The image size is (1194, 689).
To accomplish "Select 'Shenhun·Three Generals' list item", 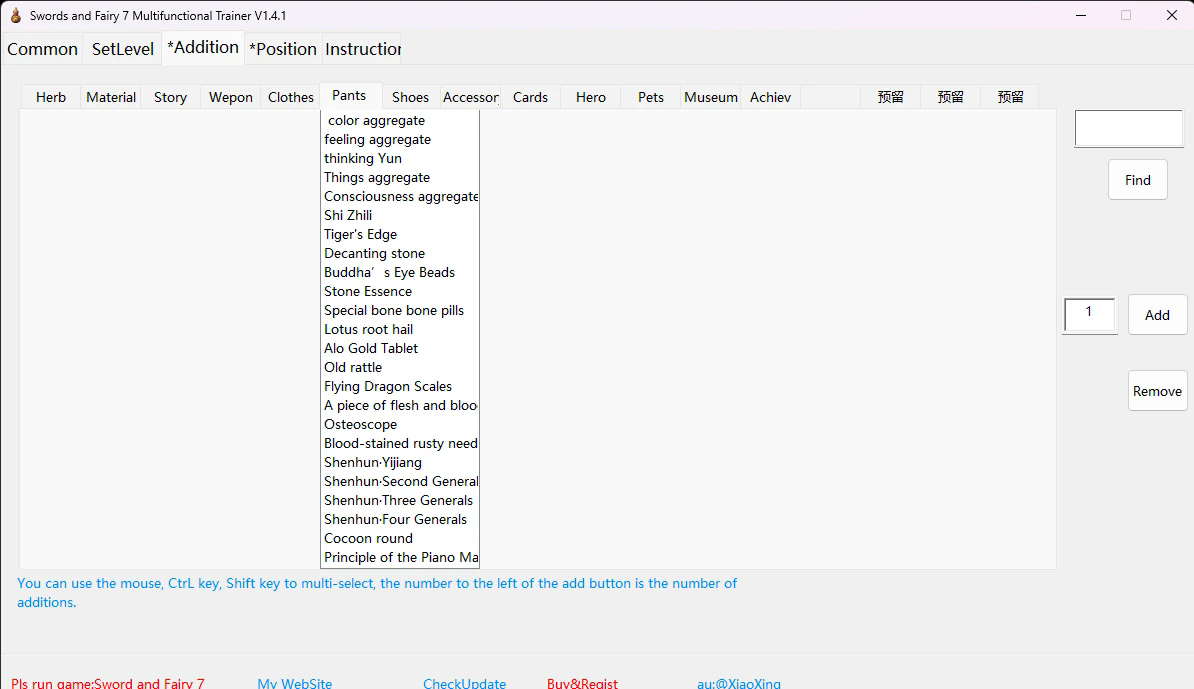I will click(x=400, y=501).
